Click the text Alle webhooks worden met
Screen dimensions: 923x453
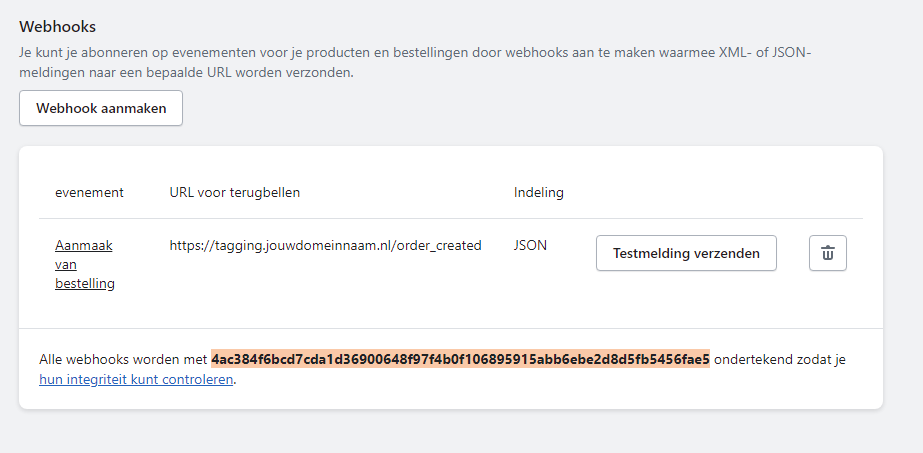tap(124, 359)
